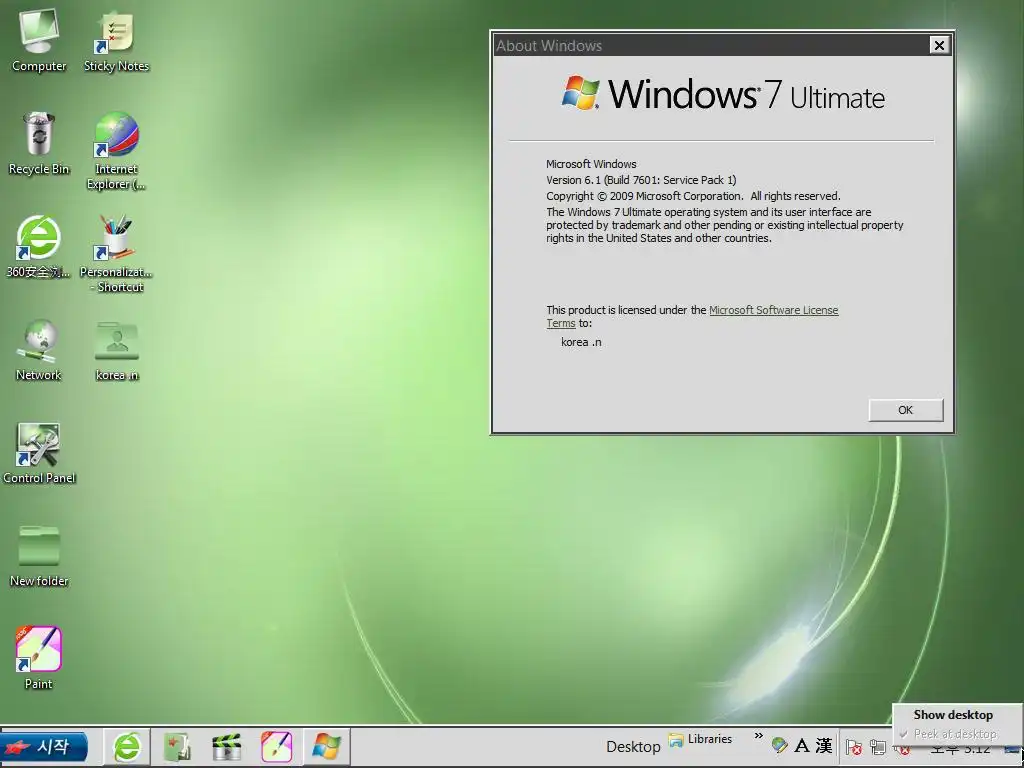Open the clapperboard video app in taskbar
The image size is (1024, 768).
tap(227, 746)
